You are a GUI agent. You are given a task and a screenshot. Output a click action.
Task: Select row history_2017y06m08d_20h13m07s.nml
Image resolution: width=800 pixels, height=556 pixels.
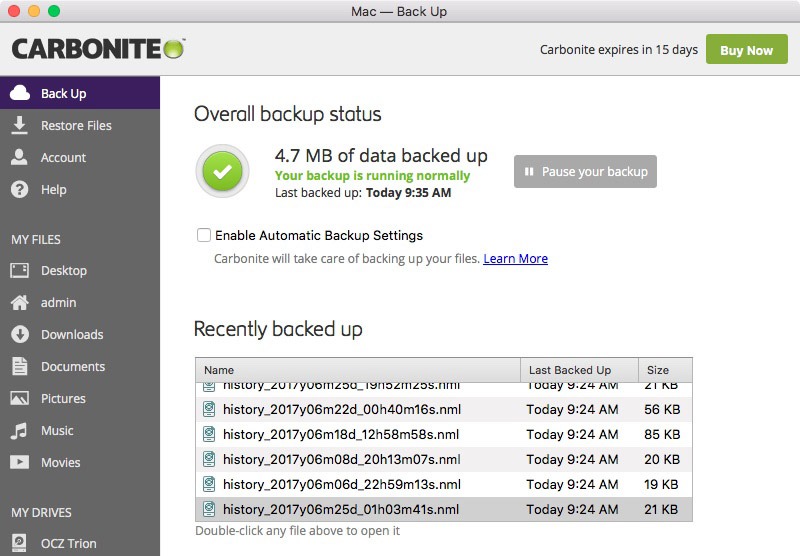point(443,459)
